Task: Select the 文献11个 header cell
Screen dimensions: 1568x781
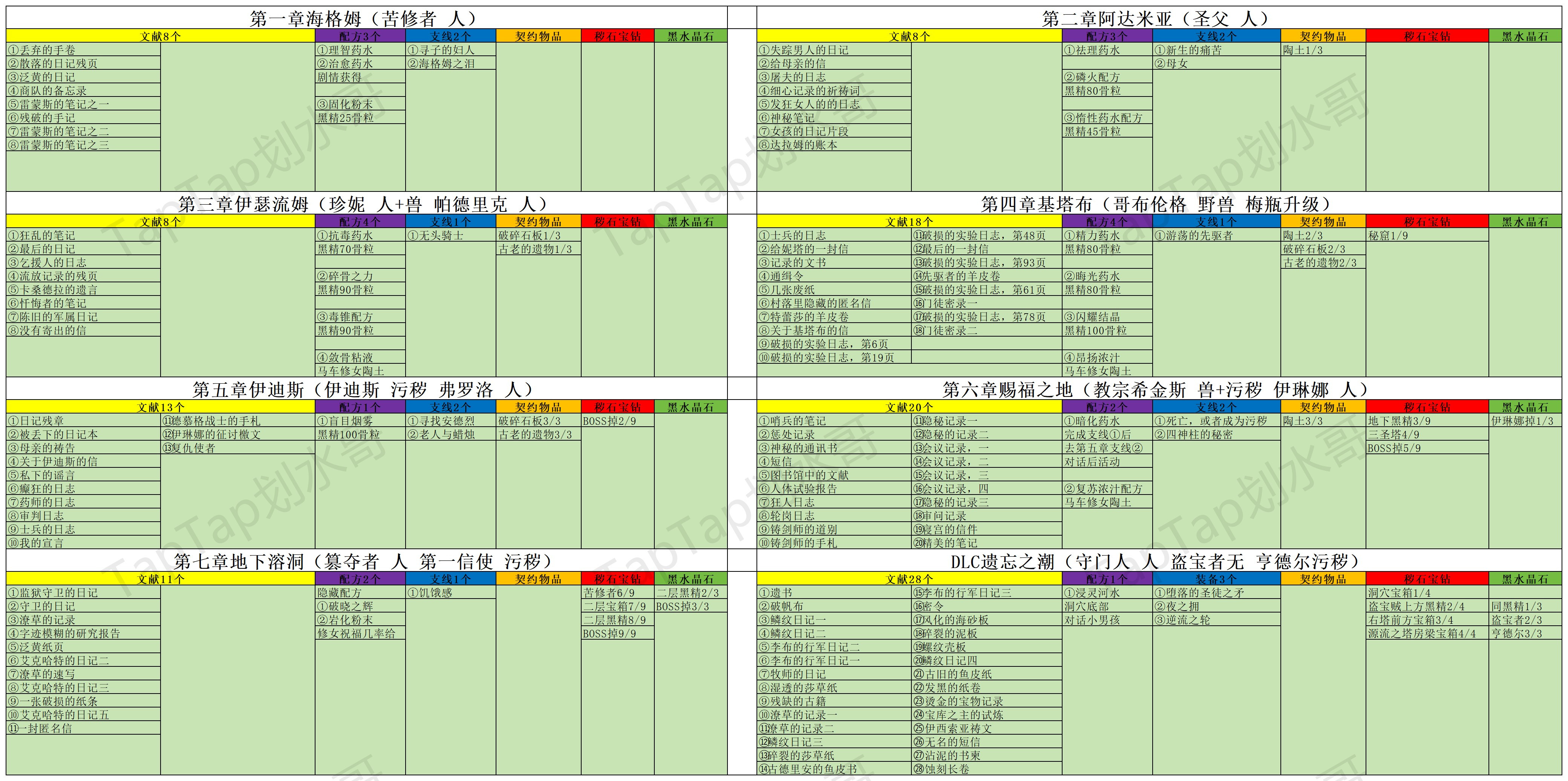Action: click(x=161, y=579)
